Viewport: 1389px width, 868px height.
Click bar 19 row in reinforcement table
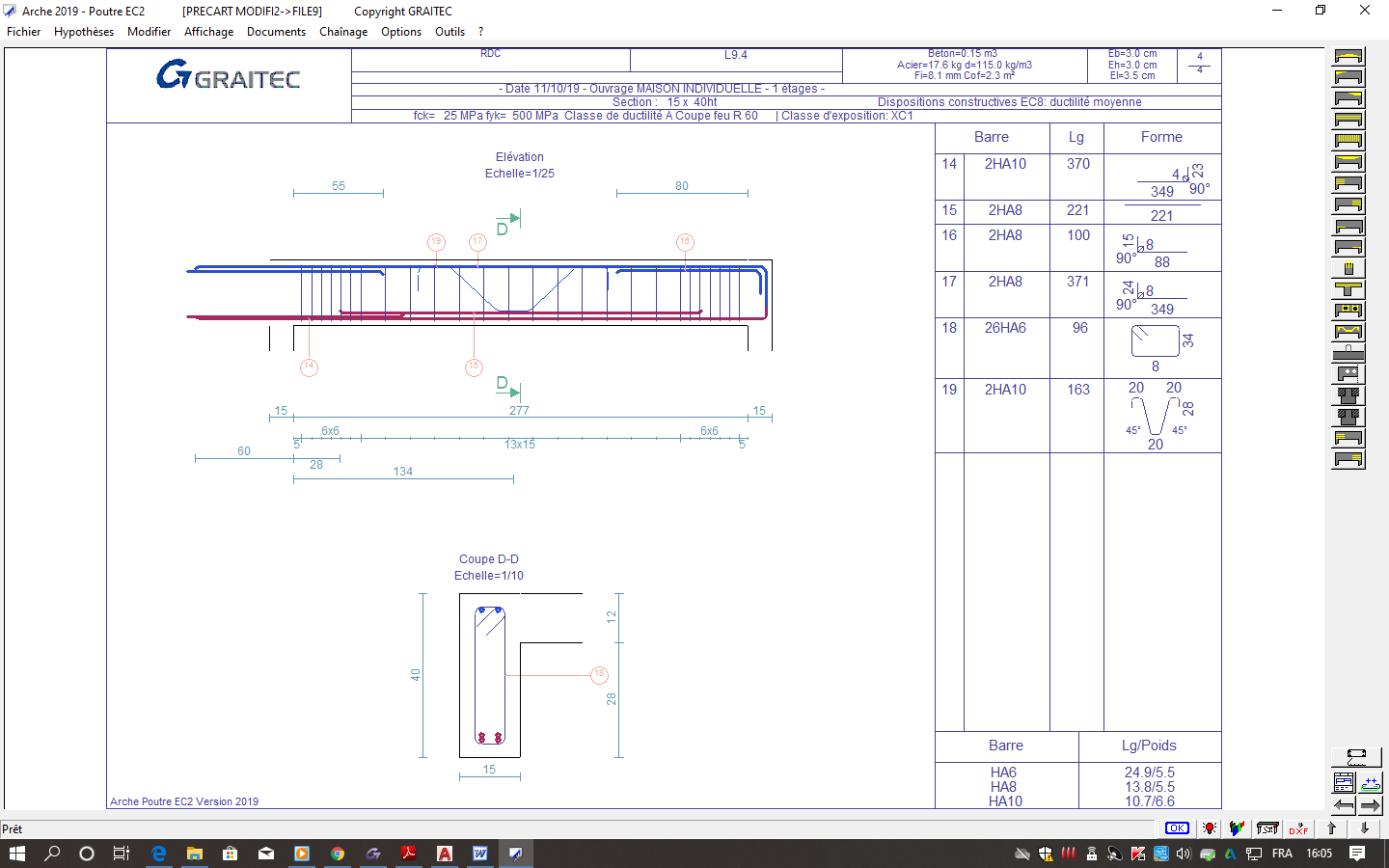(x=1077, y=415)
